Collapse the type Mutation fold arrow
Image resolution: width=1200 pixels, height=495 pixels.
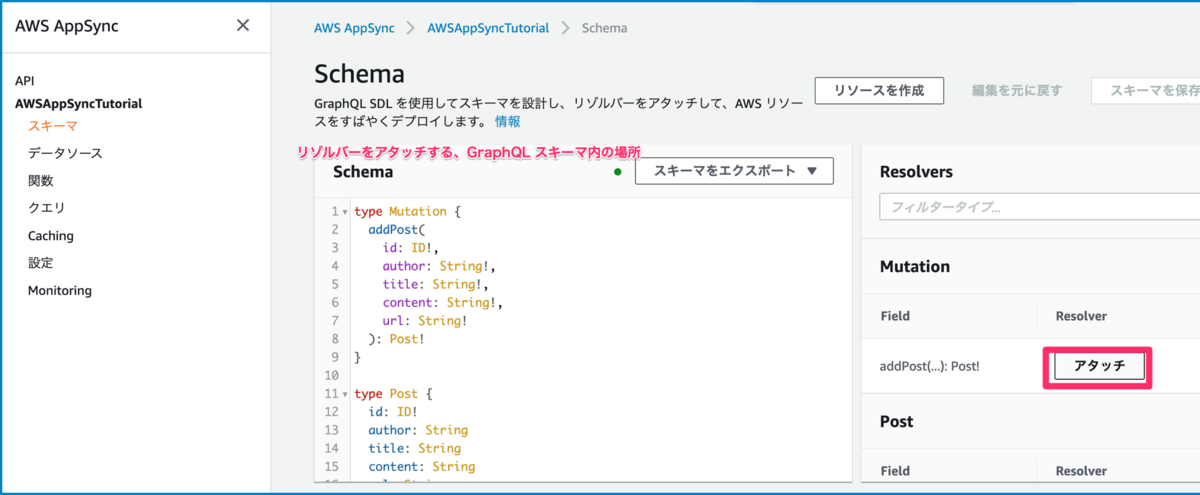coord(345,212)
